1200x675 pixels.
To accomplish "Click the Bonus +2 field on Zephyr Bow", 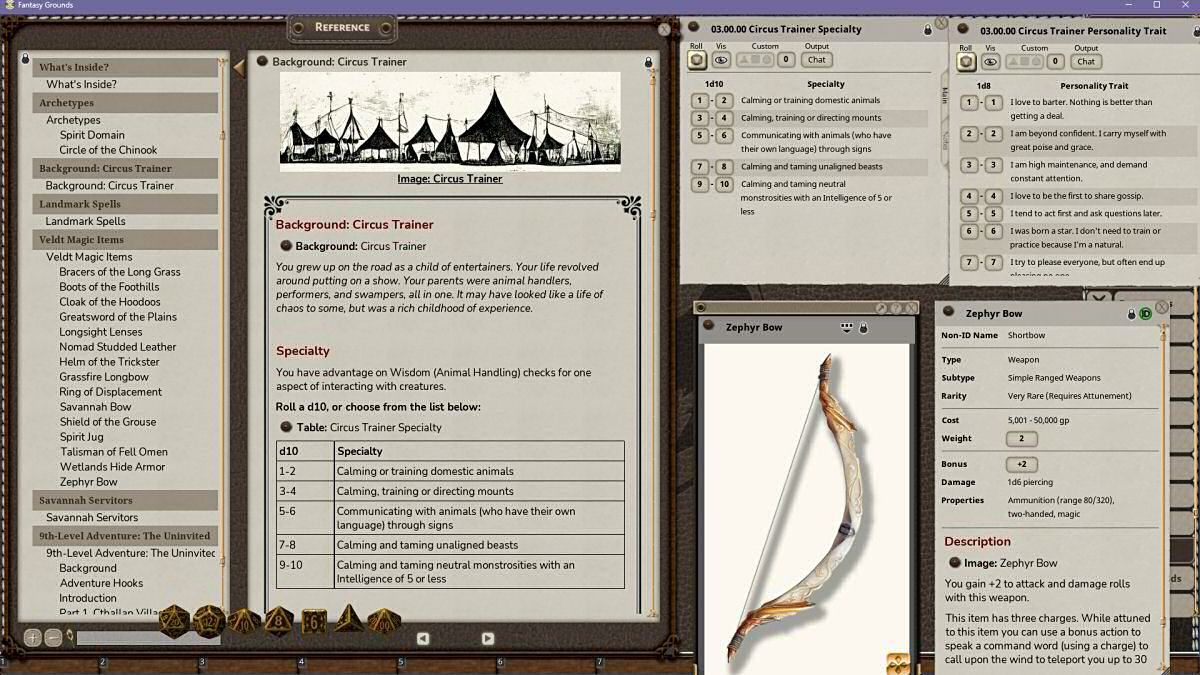I will [1021, 464].
